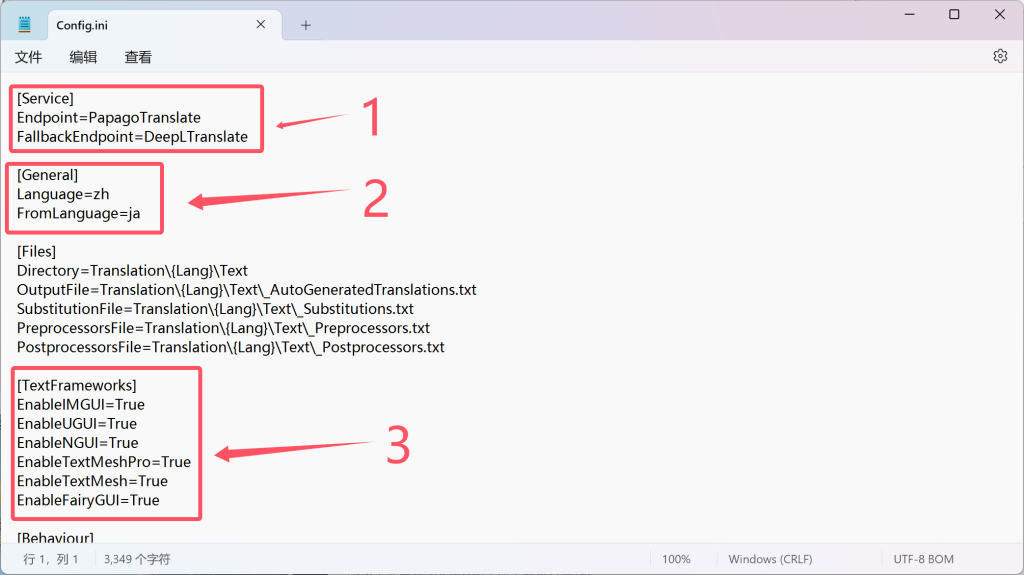Image resolution: width=1024 pixels, height=575 pixels.
Task: Open Notepad settings gear icon
Action: tap(1000, 57)
